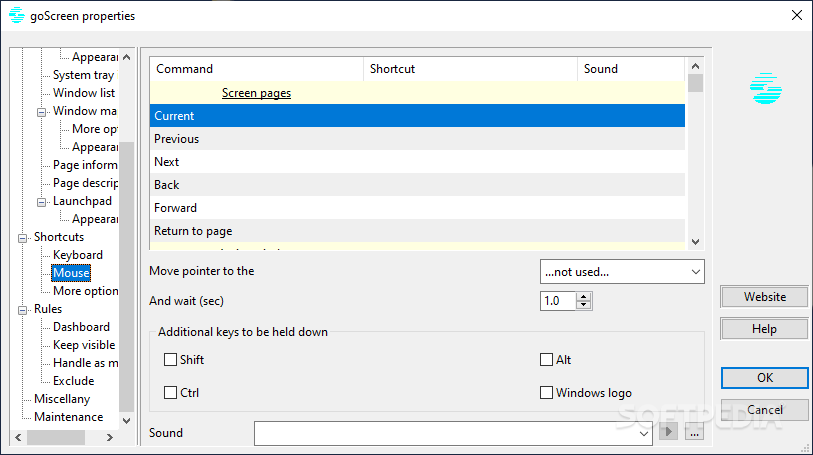Click tree panel scroll left arrow
813x455 pixels.
pyautogui.click(x=18, y=437)
